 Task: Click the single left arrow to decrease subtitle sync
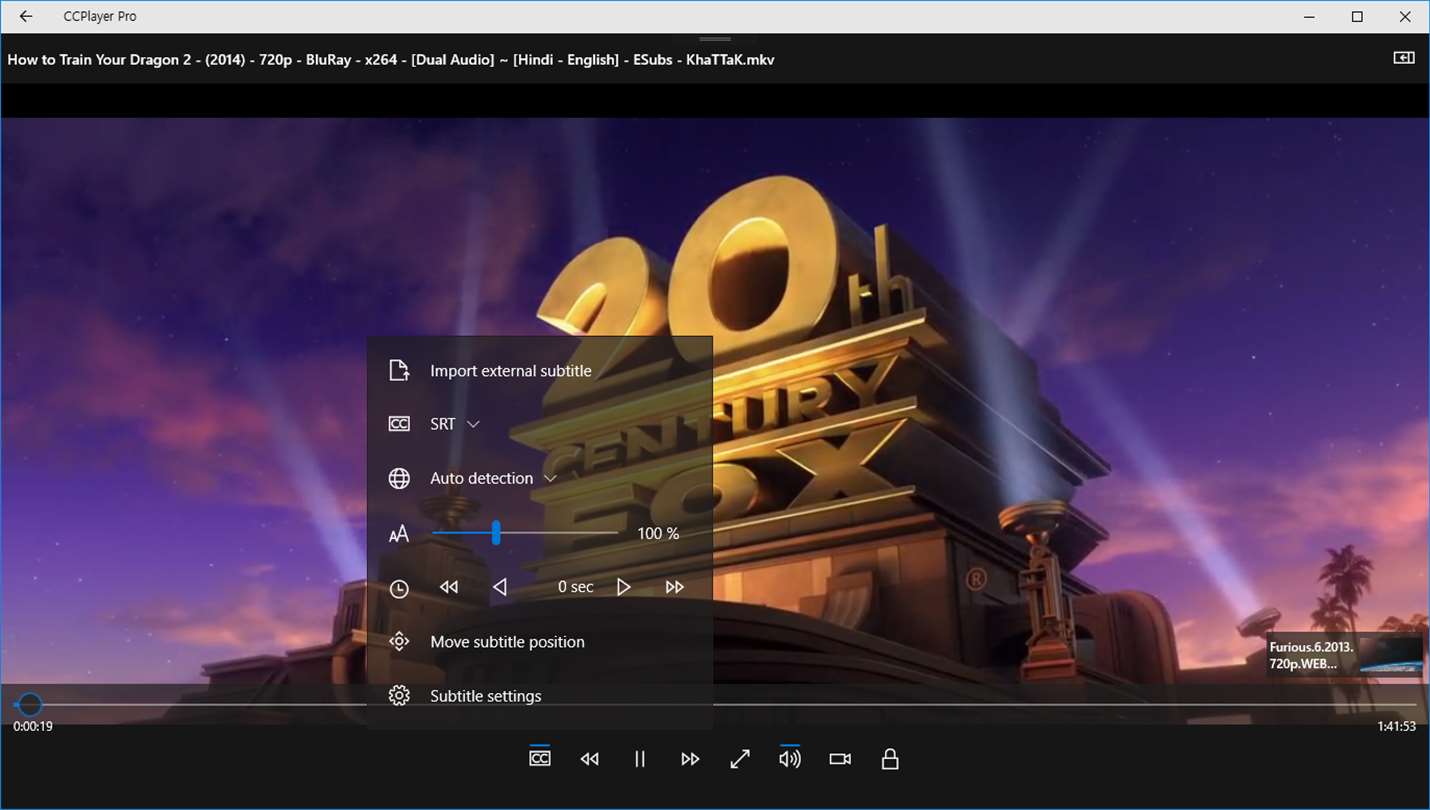[x=500, y=587]
